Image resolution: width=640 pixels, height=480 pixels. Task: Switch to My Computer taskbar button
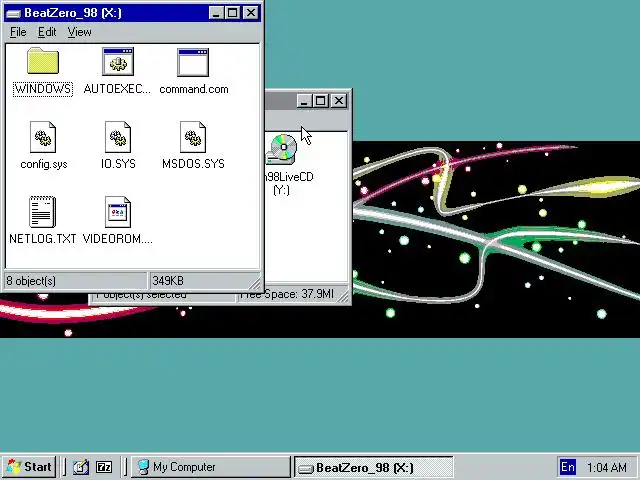[211, 467]
